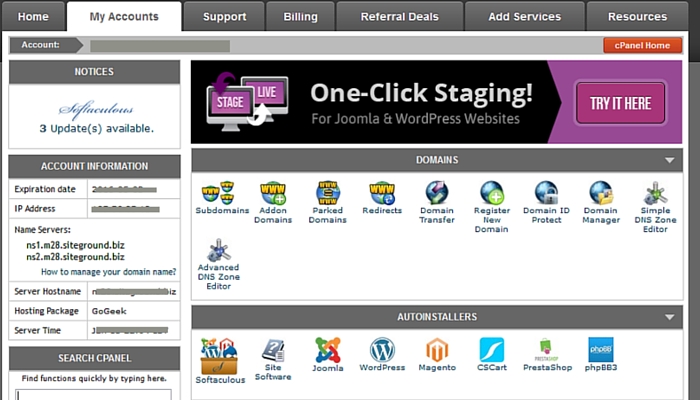The height and width of the screenshot is (400, 700).
Task: Launch the Joomla installer
Action: [328, 355]
